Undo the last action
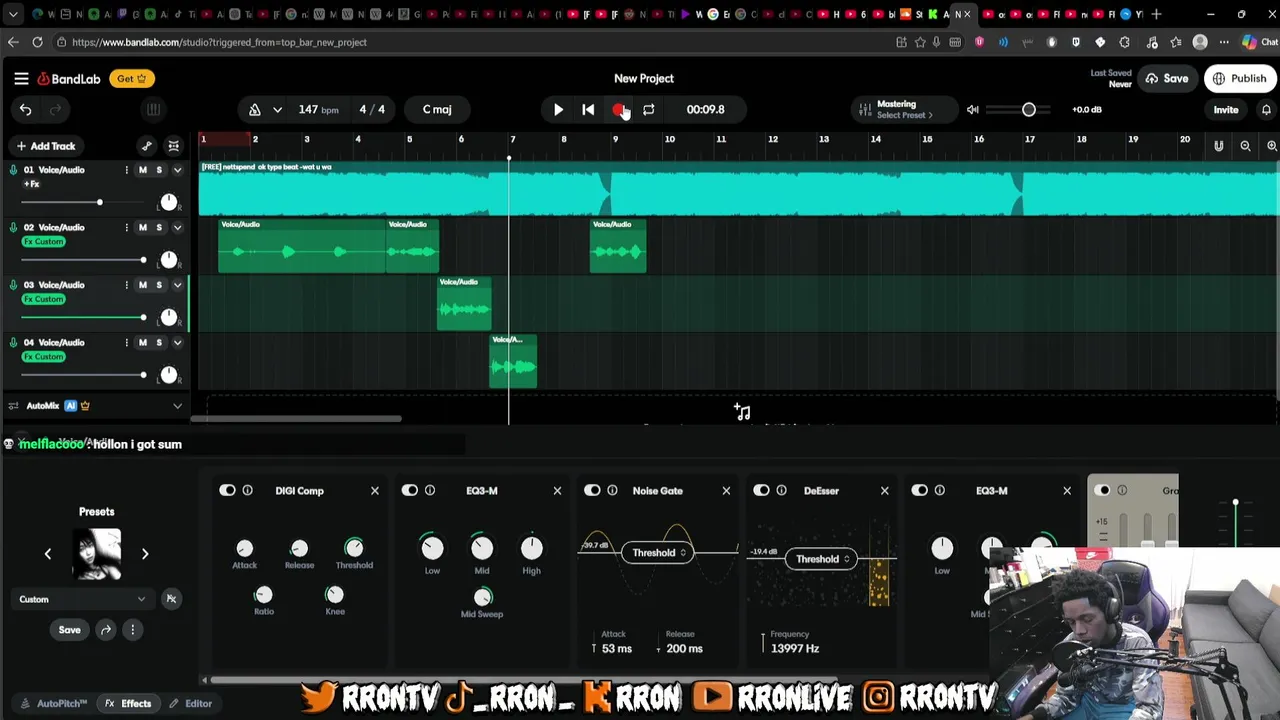The image size is (1280, 720). point(26,110)
